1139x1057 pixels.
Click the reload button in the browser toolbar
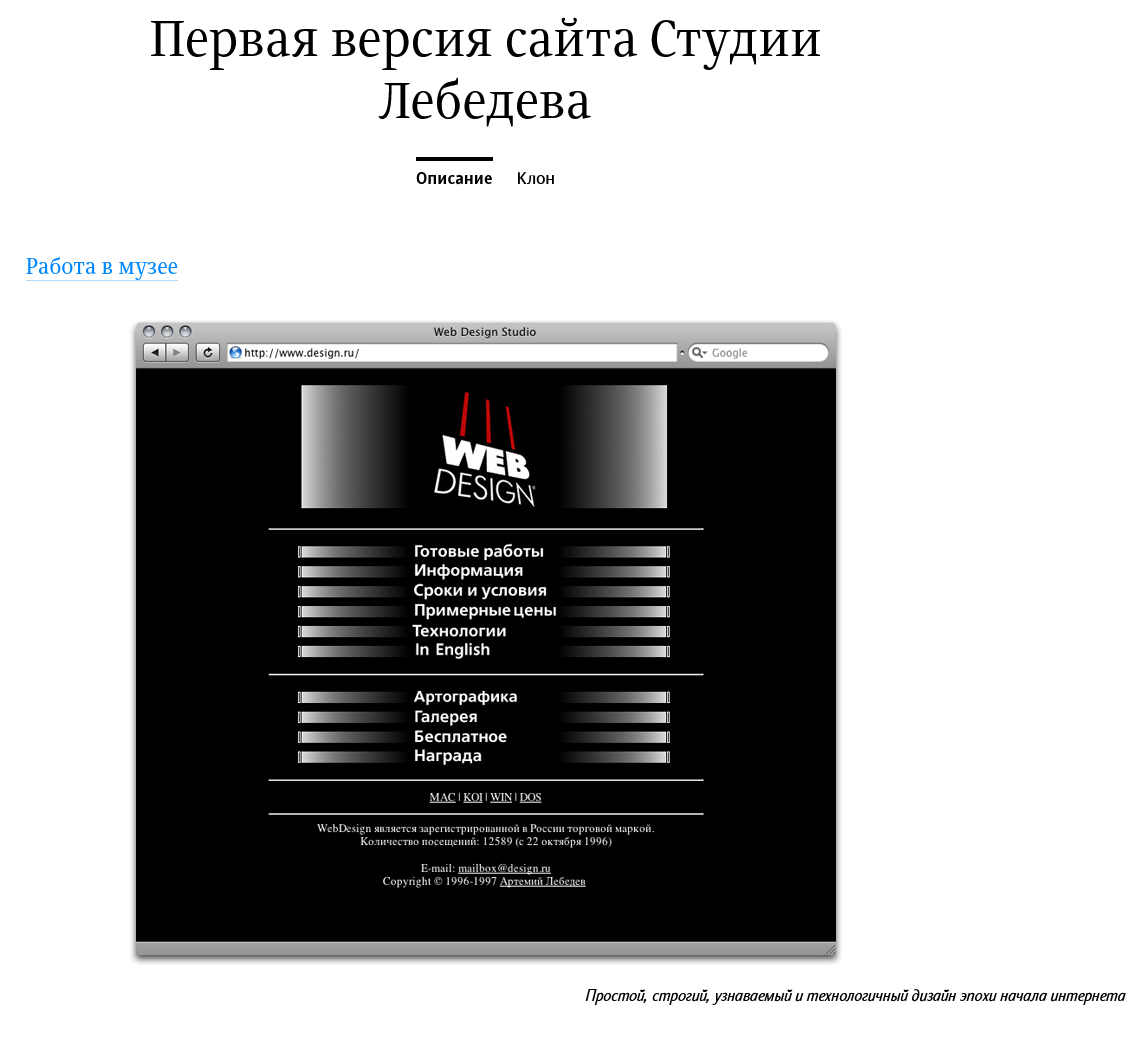[208, 353]
